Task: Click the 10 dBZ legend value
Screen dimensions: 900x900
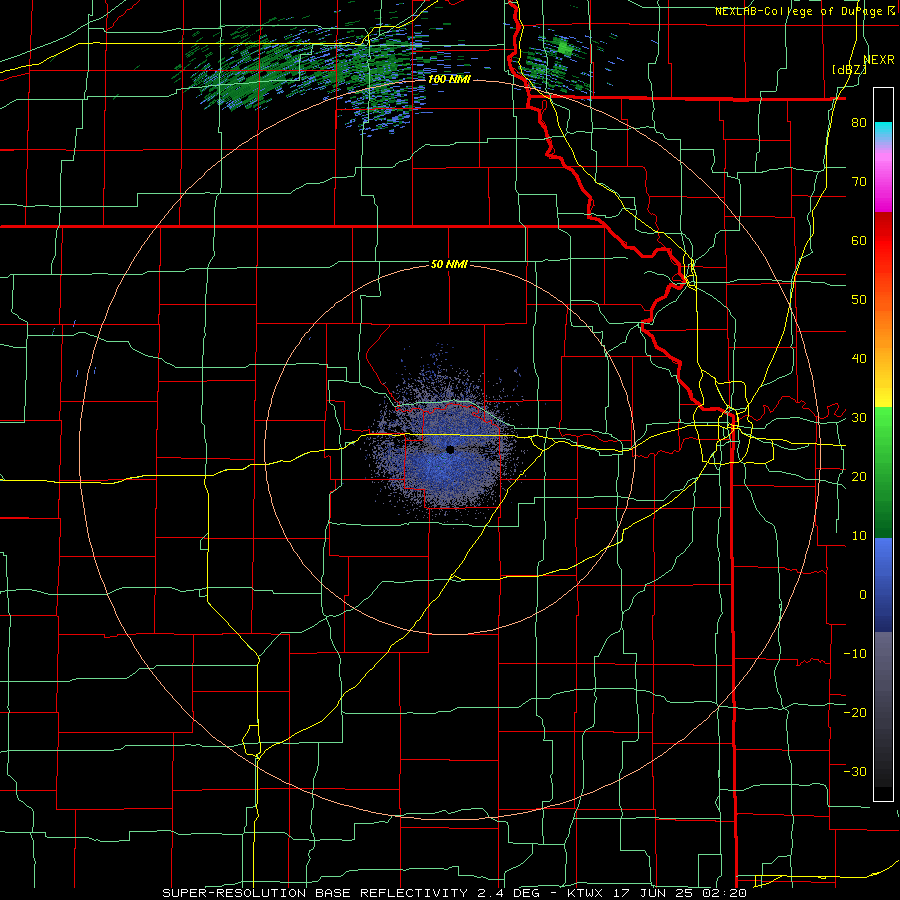Action: pyautogui.click(x=859, y=536)
